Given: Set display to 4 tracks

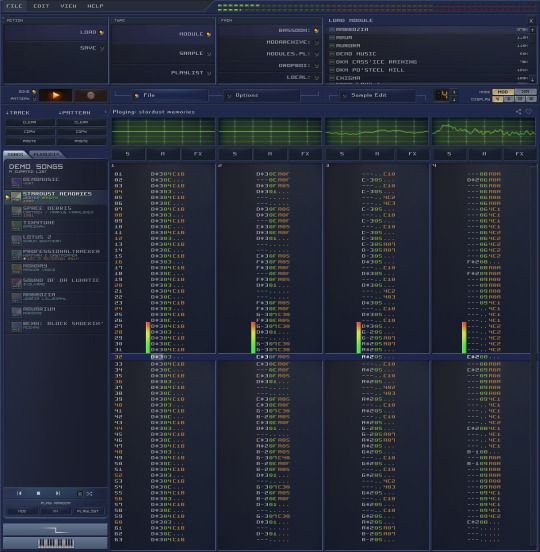Looking at the screenshot, I should pos(497,99).
